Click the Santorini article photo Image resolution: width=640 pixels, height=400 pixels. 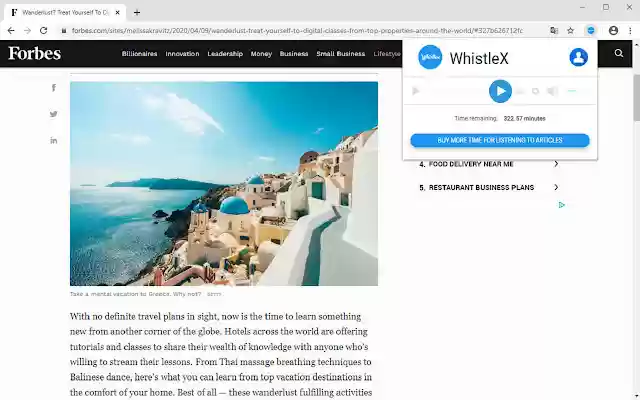tap(224, 184)
